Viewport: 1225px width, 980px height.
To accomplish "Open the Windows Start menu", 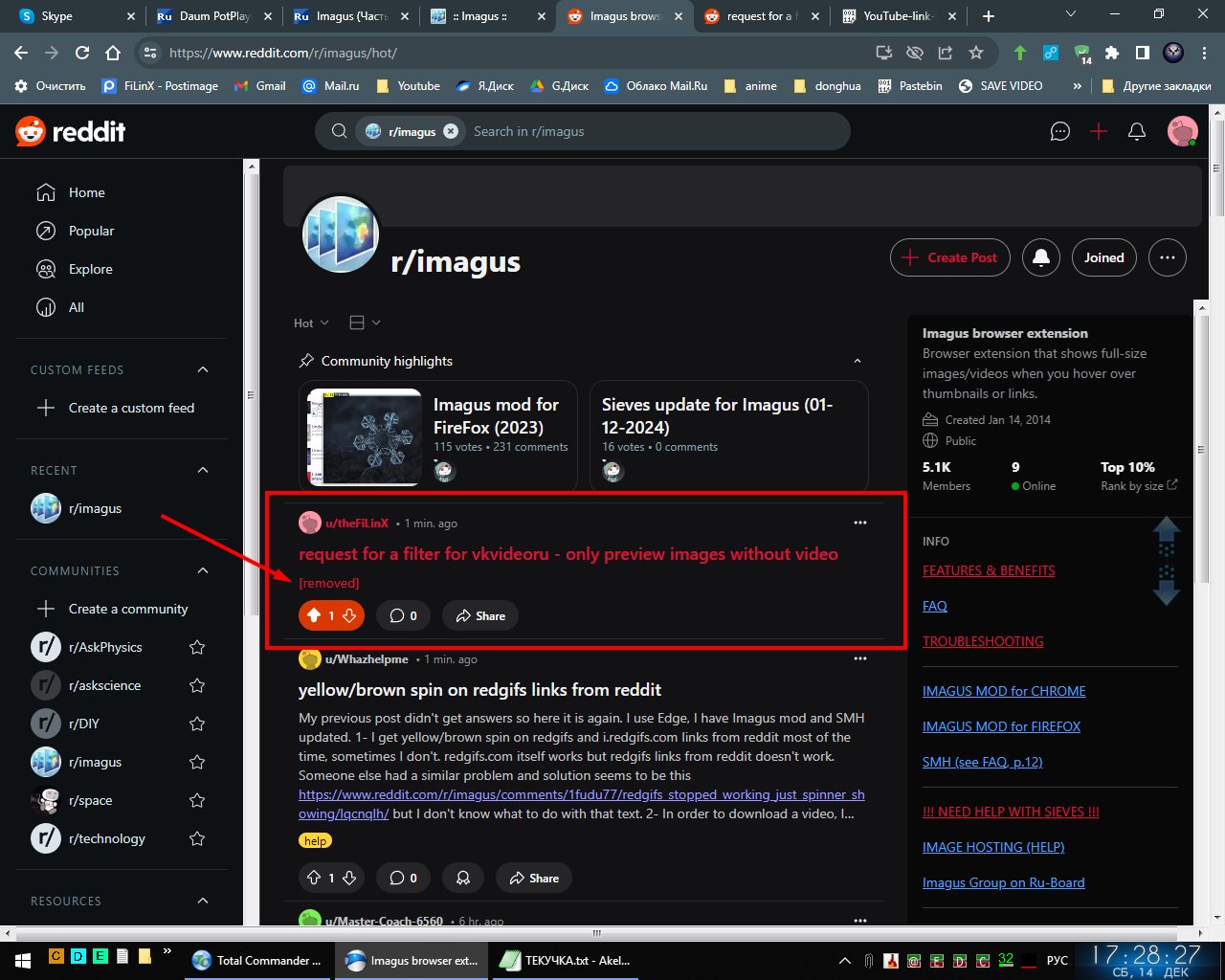I will [23, 960].
